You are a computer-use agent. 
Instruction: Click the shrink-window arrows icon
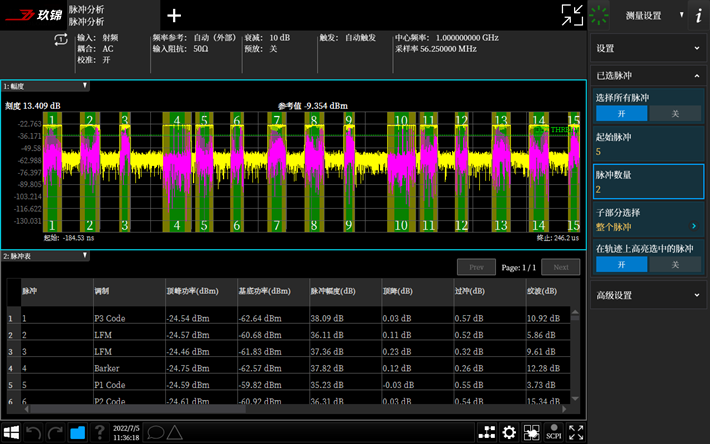[572, 15]
